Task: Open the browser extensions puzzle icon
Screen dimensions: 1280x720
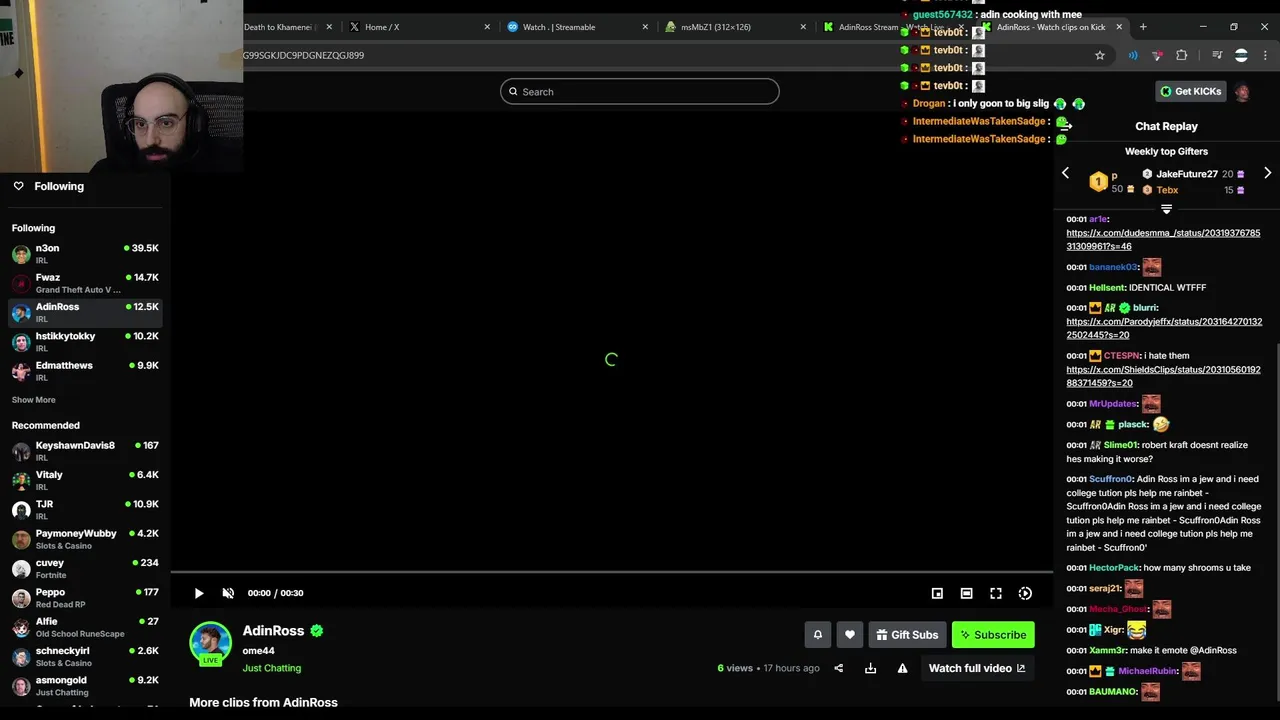Action: [1182, 55]
